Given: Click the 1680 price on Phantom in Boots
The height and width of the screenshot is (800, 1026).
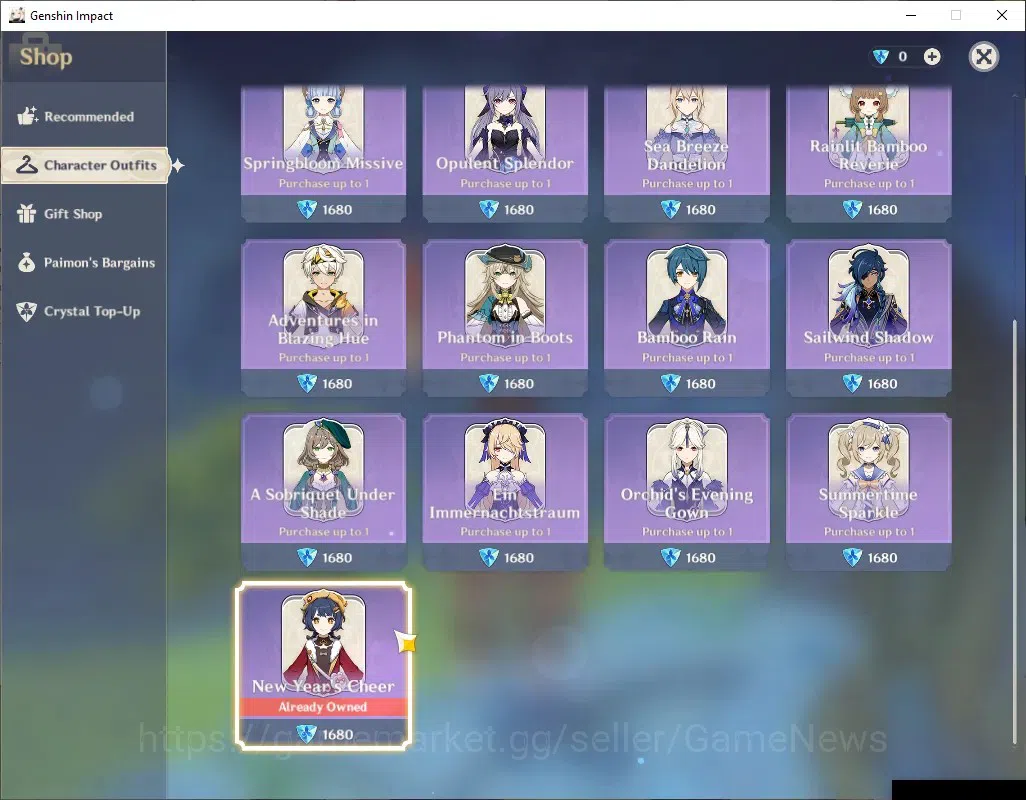Looking at the screenshot, I should click(x=519, y=384).
